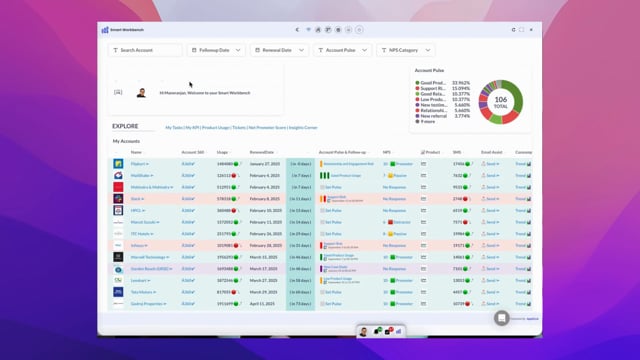
Task: Open the Send dropdown in the Infosys row
Action: pyautogui.click(x=490, y=246)
